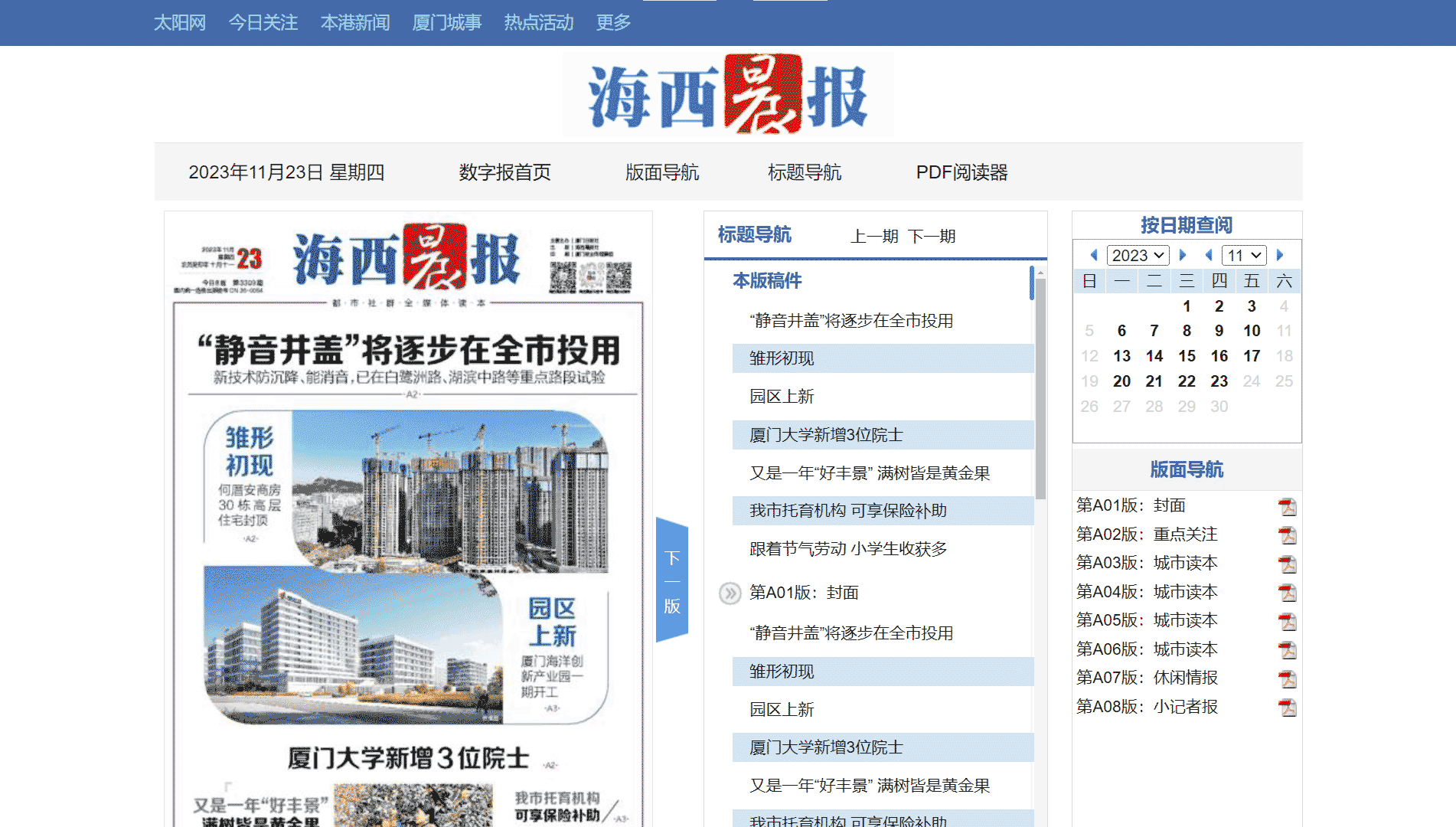
Task: Open first “静音井盖”将逐步在全市投用 article
Action: tap(851, 321)
